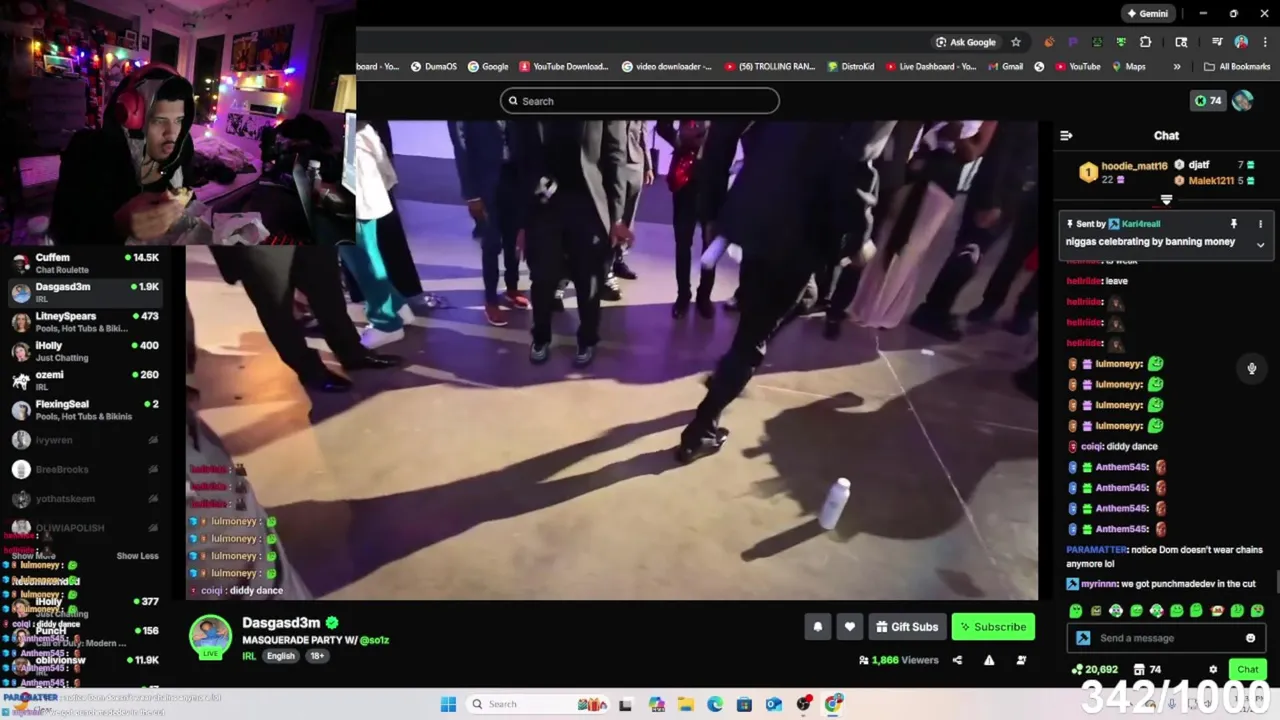
Task: Click the hoodie_matt16 top gifter
Action: click(1133, 166)
